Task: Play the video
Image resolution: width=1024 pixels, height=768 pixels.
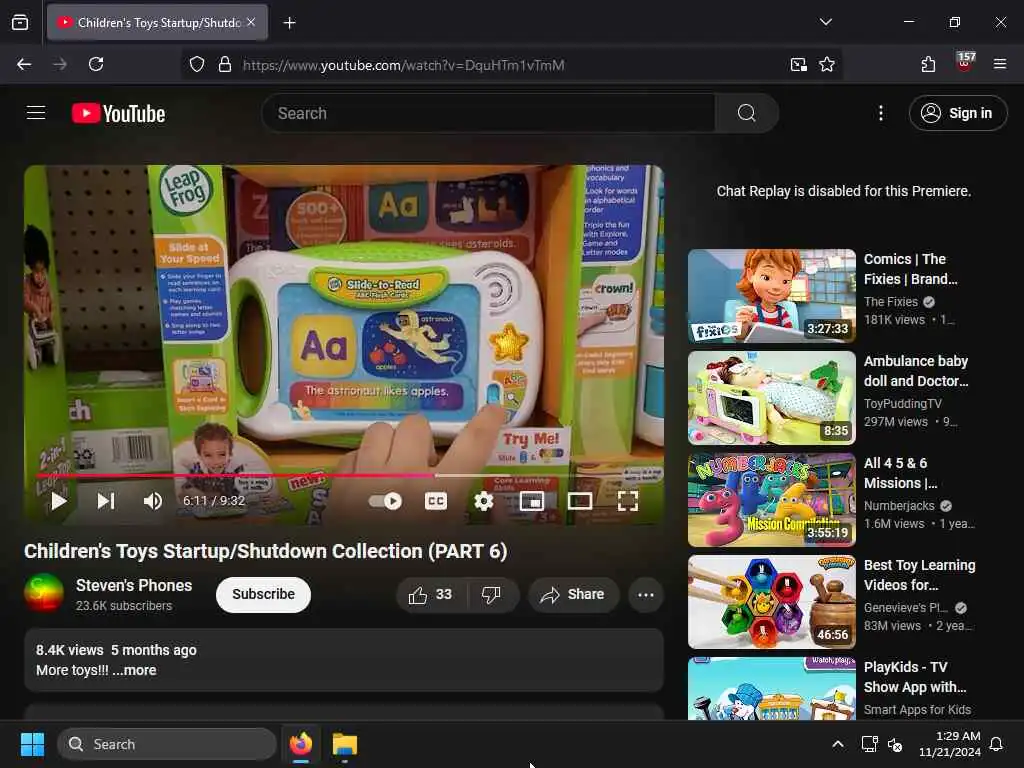Action: [x=59, y=501]
